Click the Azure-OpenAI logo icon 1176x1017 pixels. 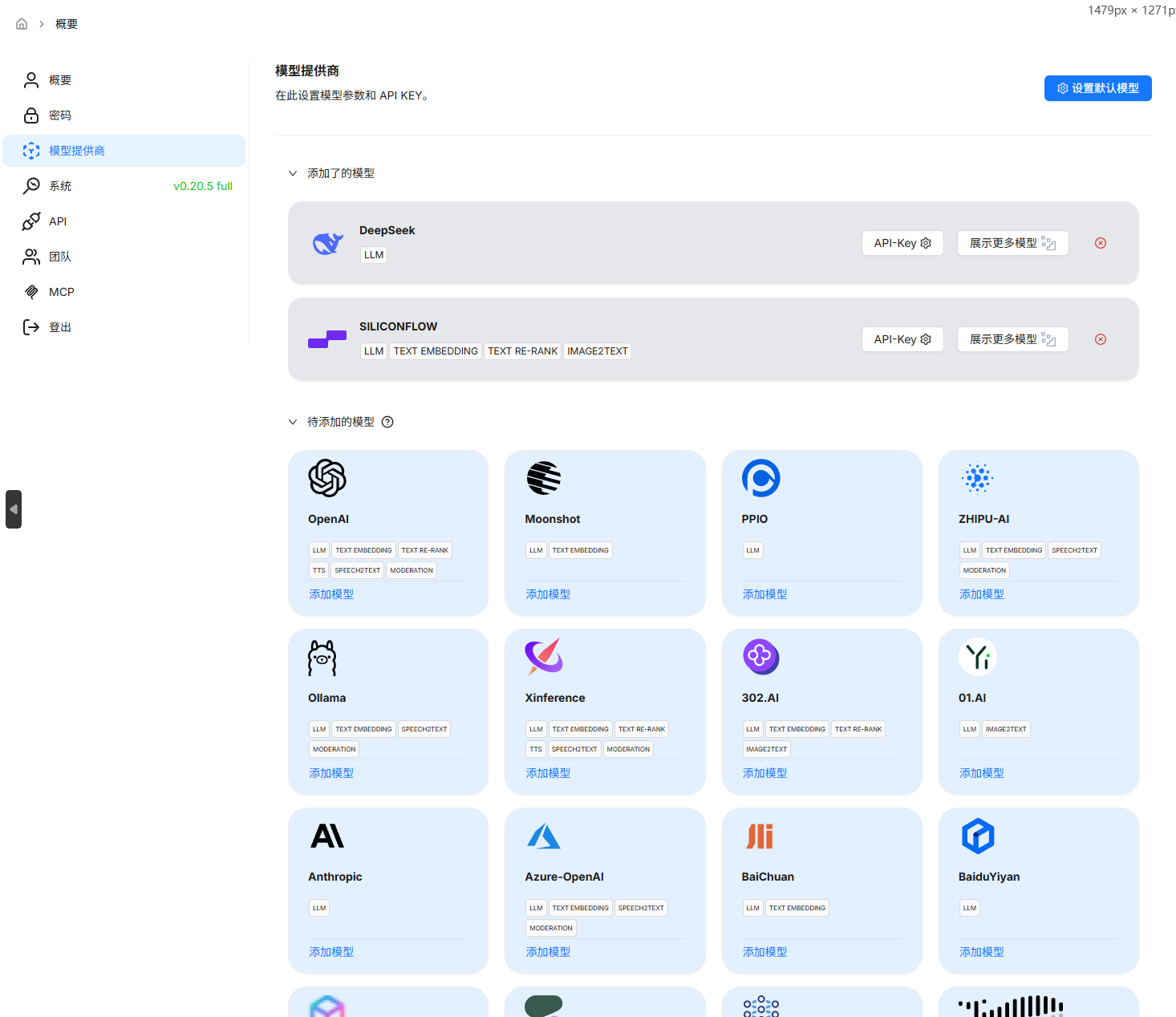[544, 836]
